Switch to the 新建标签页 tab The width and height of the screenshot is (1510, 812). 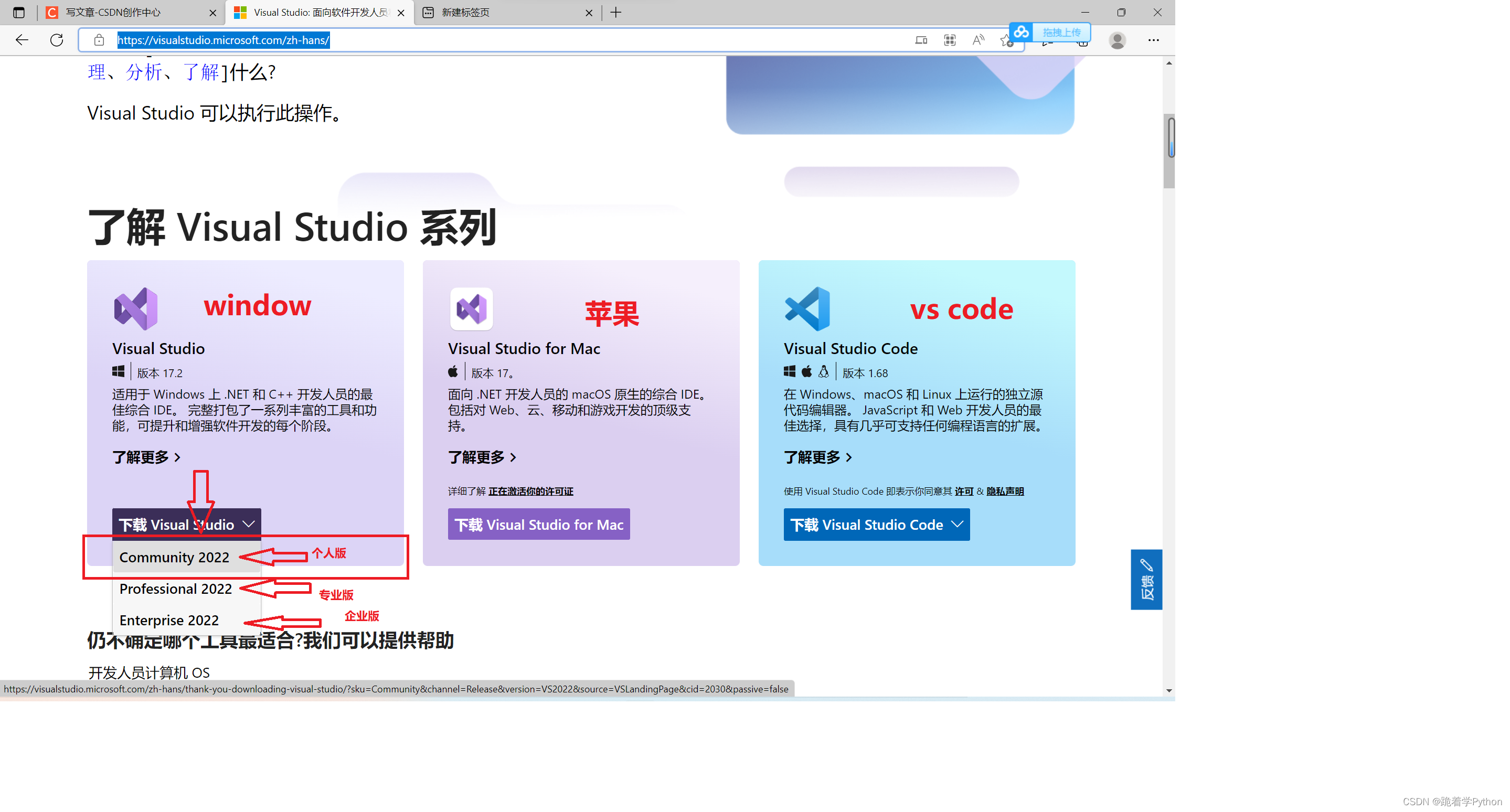465,12
